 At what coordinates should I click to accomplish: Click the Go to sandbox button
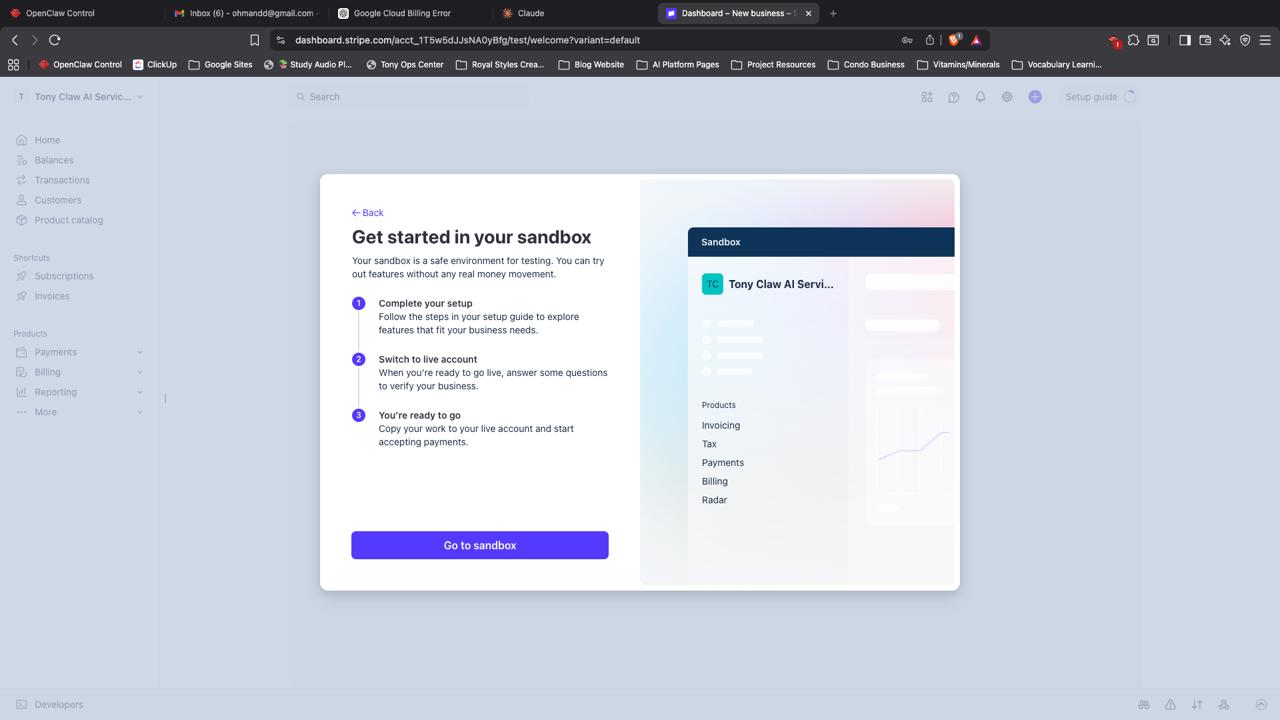[x=479, y=545]
